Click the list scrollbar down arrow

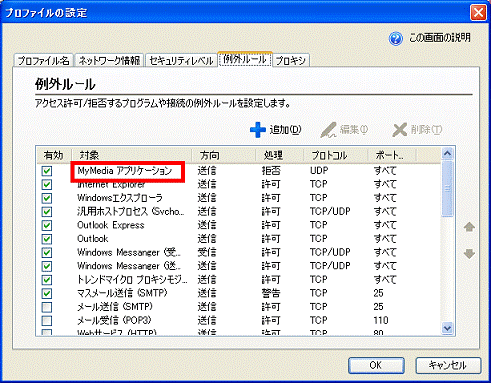click(447, 328)
